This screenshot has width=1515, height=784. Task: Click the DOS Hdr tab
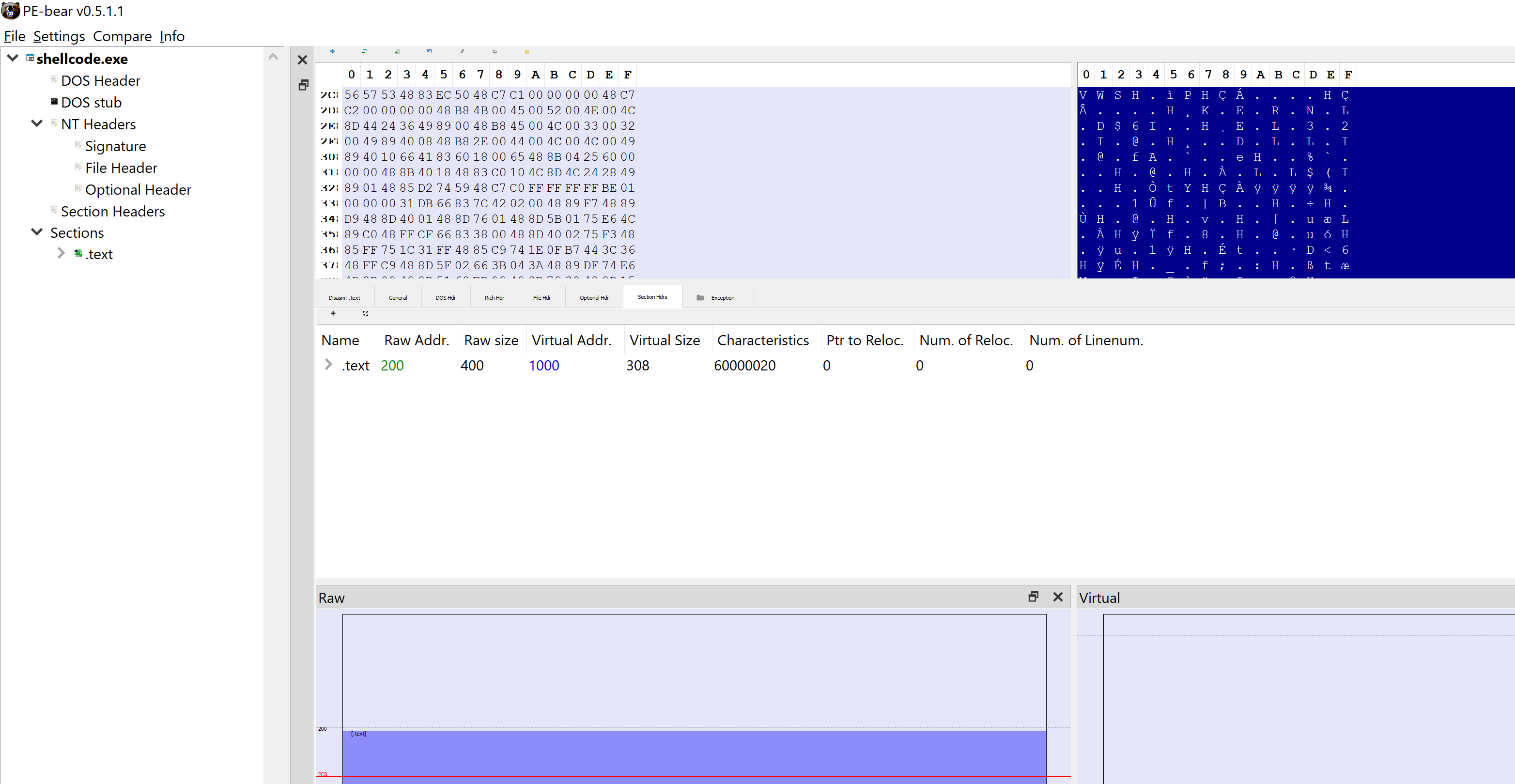445,297
